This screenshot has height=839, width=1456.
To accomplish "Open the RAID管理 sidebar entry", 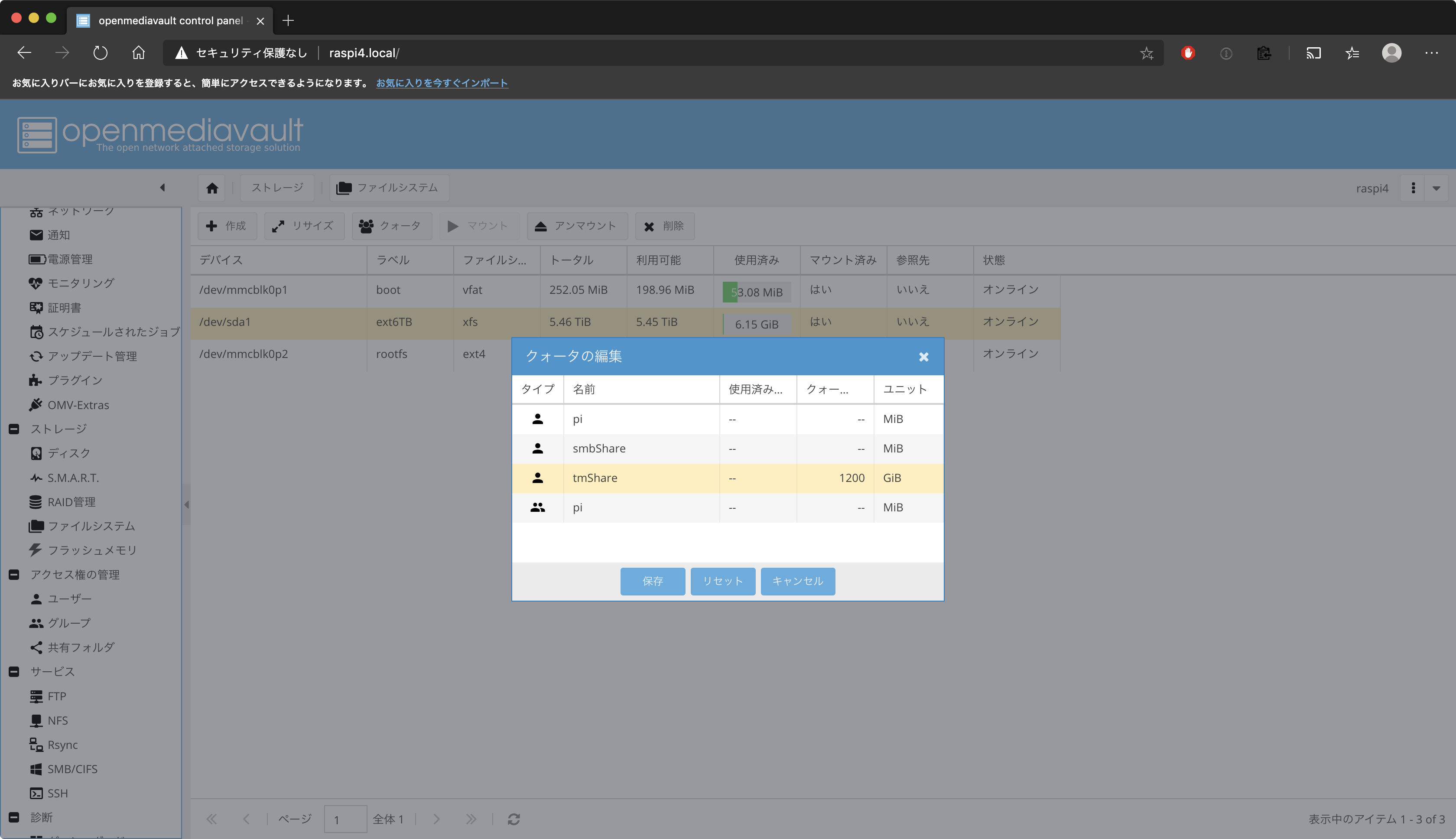I will tap(71, 502).
